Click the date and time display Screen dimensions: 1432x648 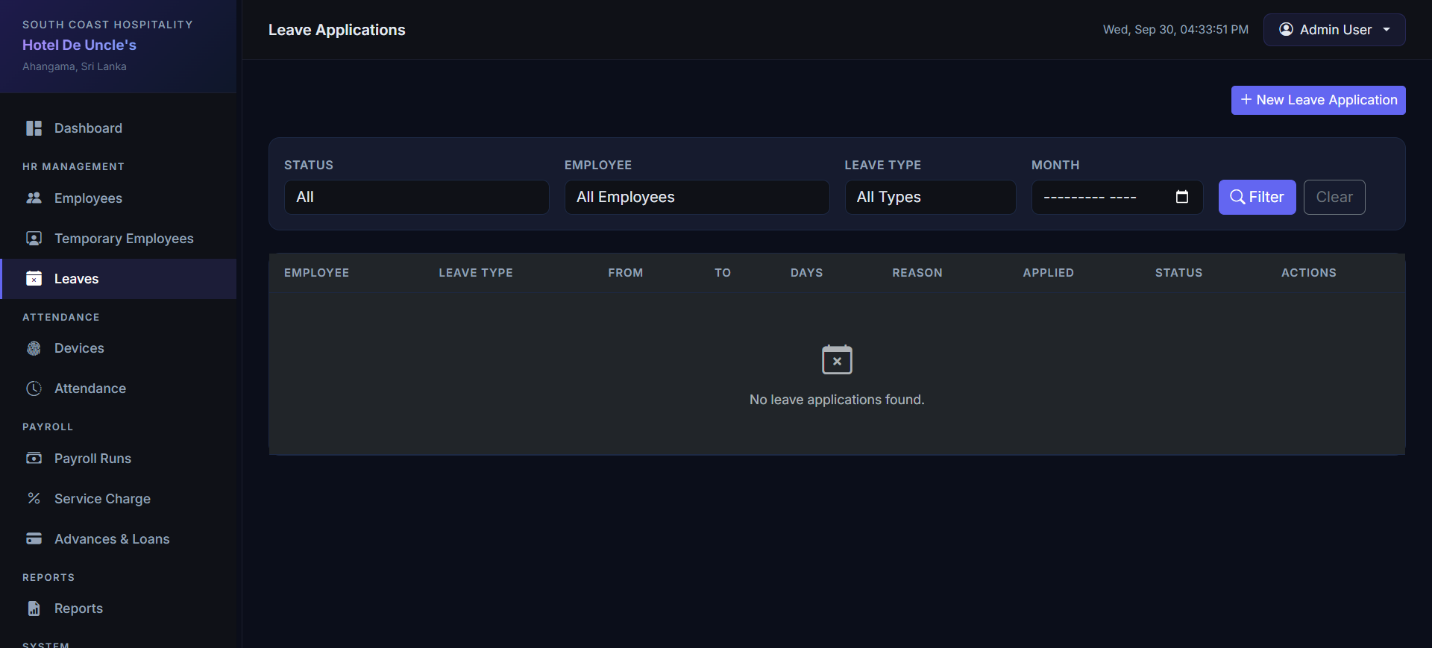click(1176, 30)
